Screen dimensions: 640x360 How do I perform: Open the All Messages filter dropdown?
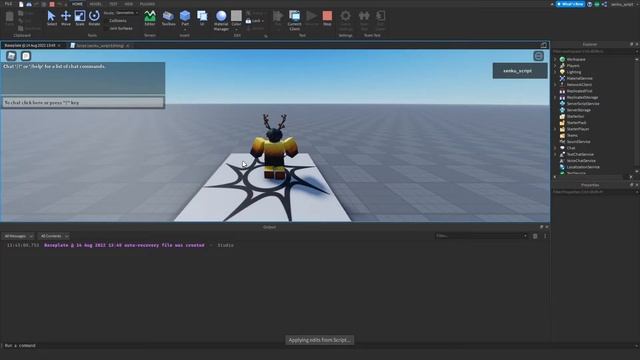coord(18,236)
